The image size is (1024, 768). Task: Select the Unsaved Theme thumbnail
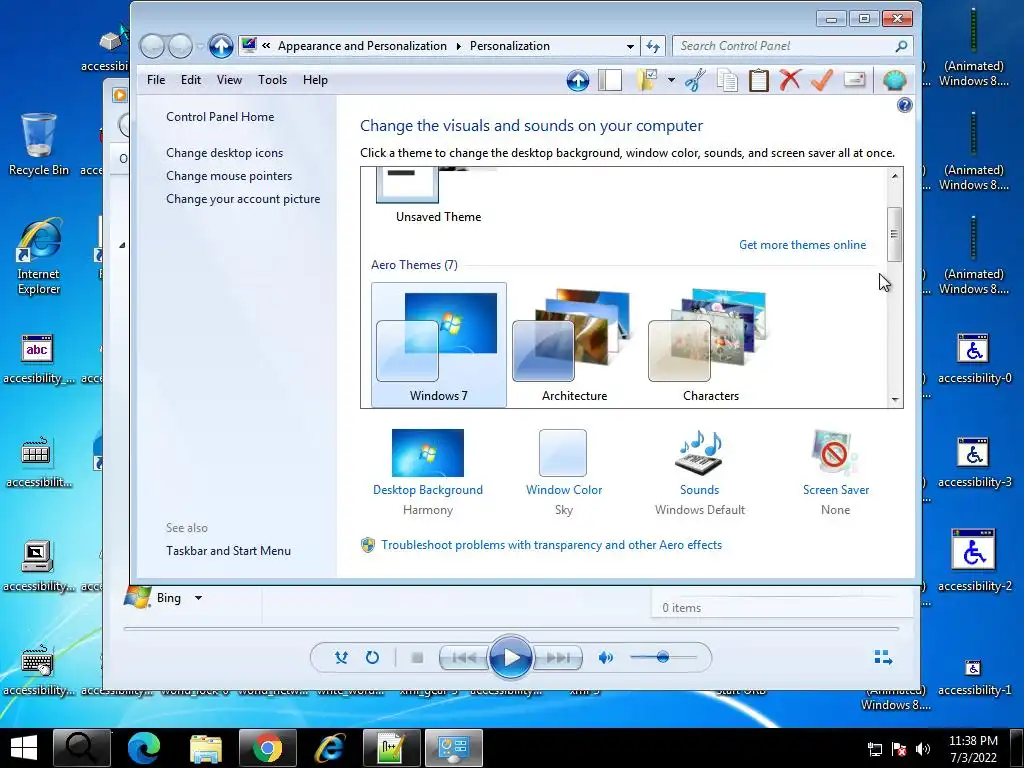(438, 197)
